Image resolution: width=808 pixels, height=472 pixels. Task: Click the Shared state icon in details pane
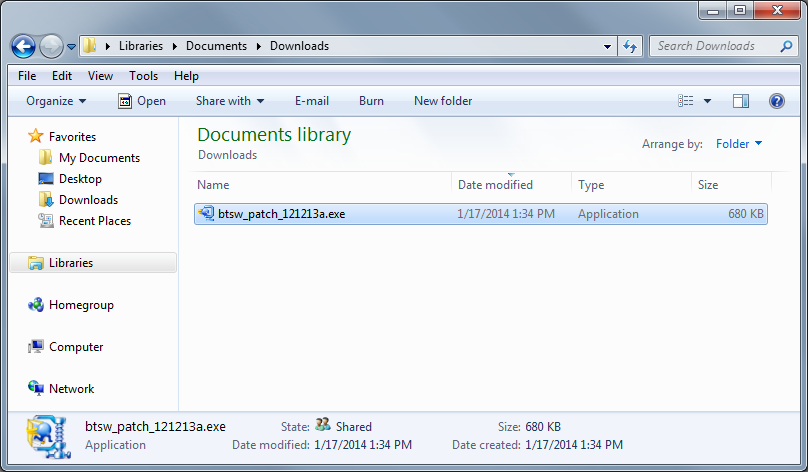tap(323, 425)
